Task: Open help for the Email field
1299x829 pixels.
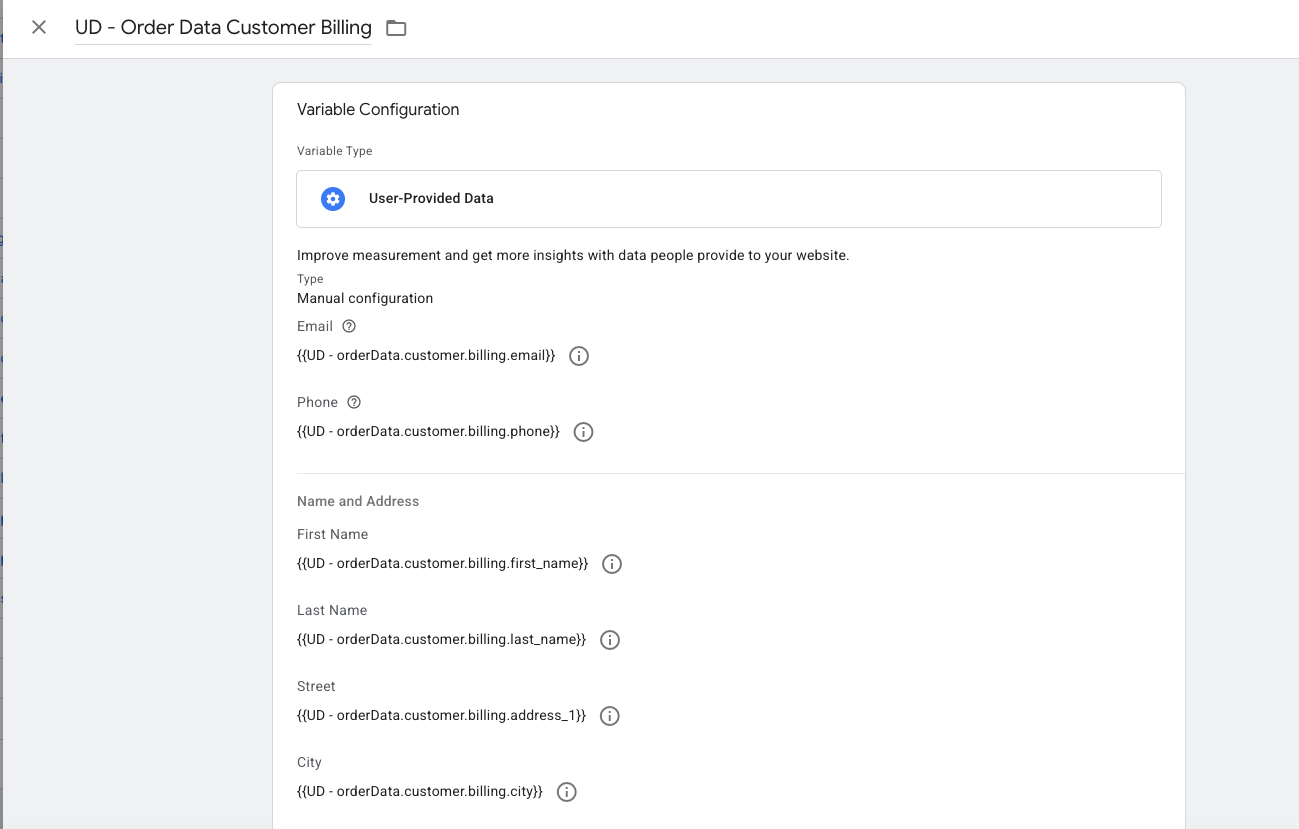Action: tap(348, 325)
